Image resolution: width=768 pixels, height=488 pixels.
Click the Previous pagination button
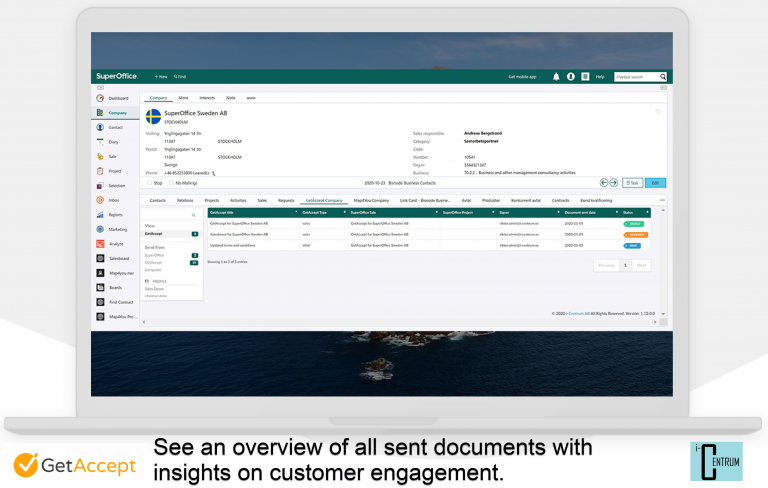pyautogui.click(x=606, y=266)
